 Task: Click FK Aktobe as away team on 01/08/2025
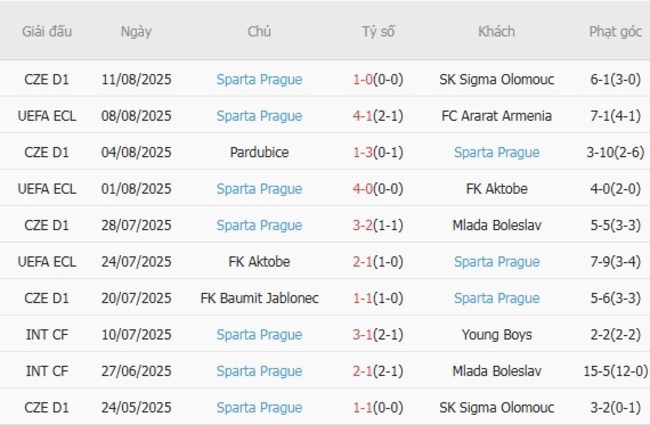497,189
